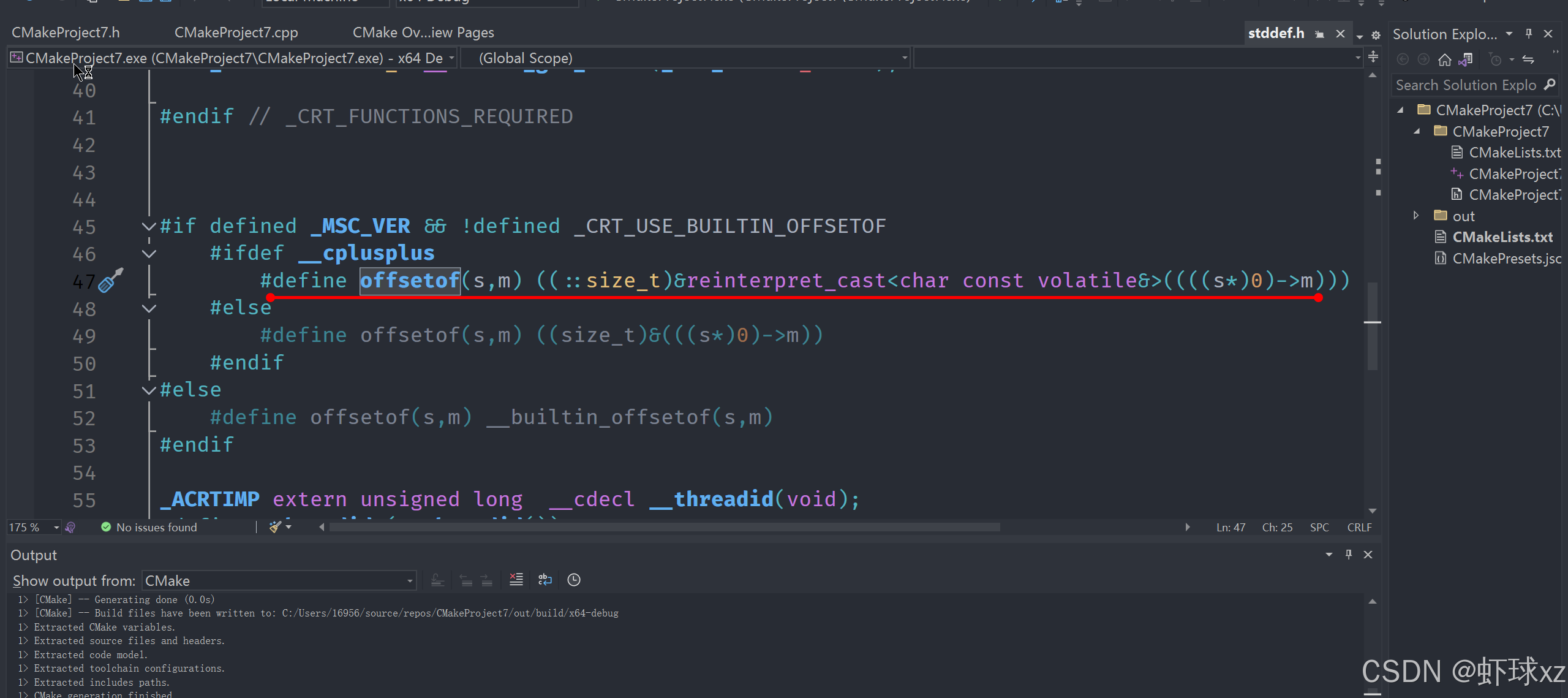Toggle pin on stddef.h tab
The height and width of the screenshot is (698, 1568).
[1319, 34]
